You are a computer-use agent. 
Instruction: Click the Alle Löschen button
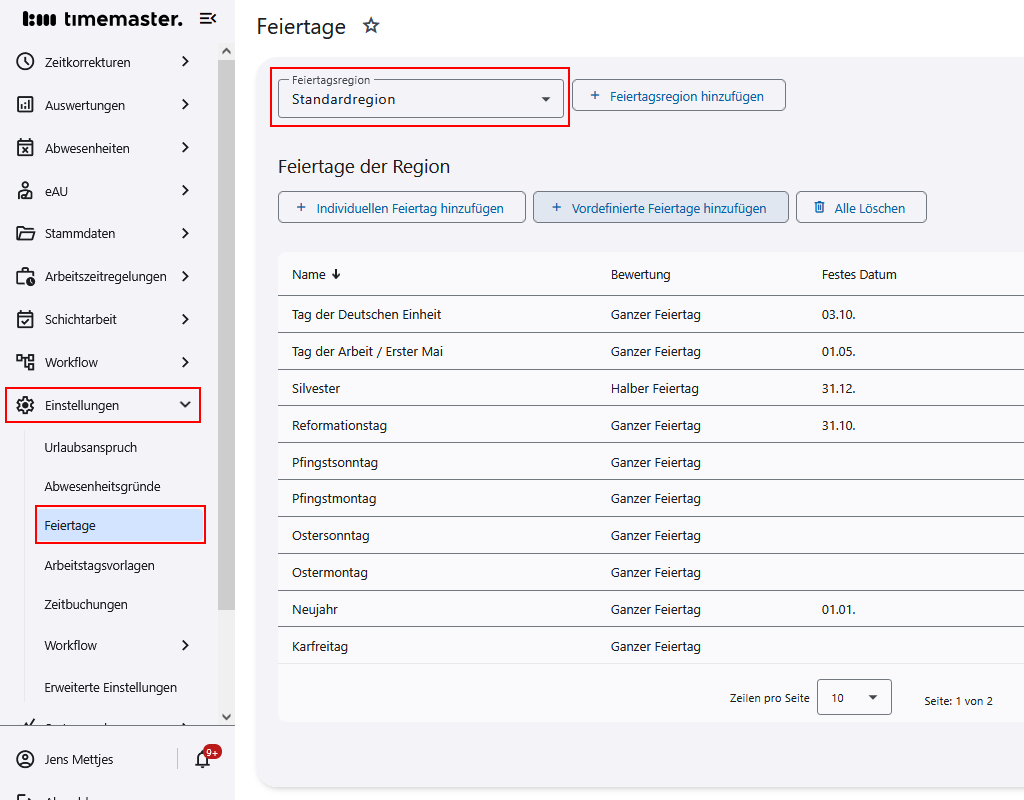point(860,208)
